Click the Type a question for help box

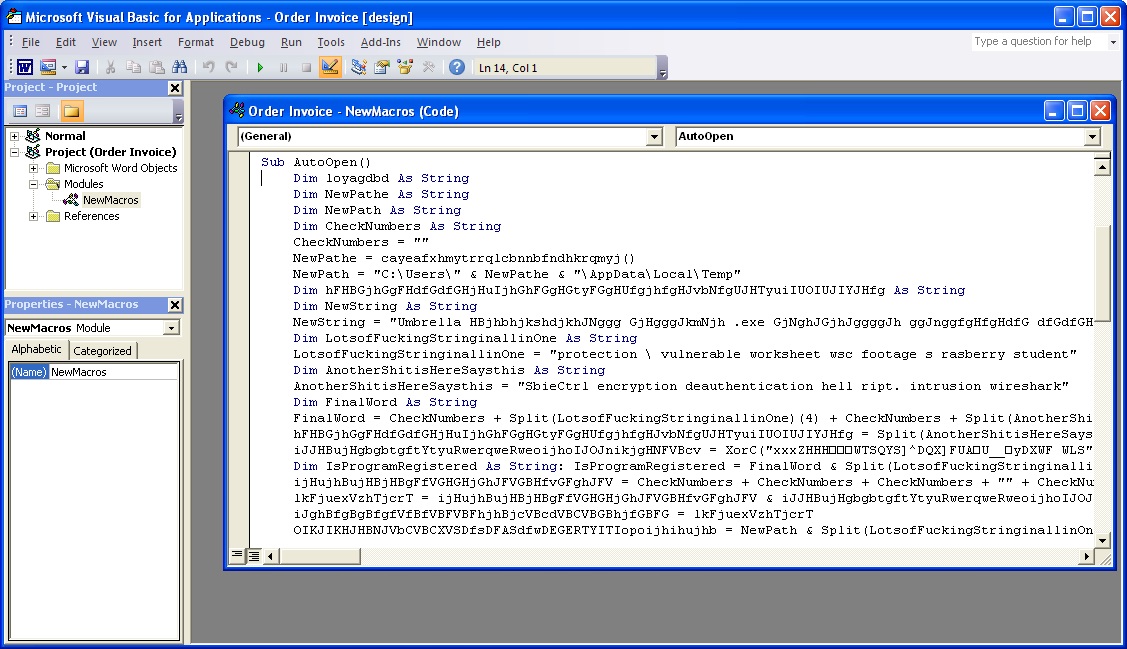click(1039, 42)
